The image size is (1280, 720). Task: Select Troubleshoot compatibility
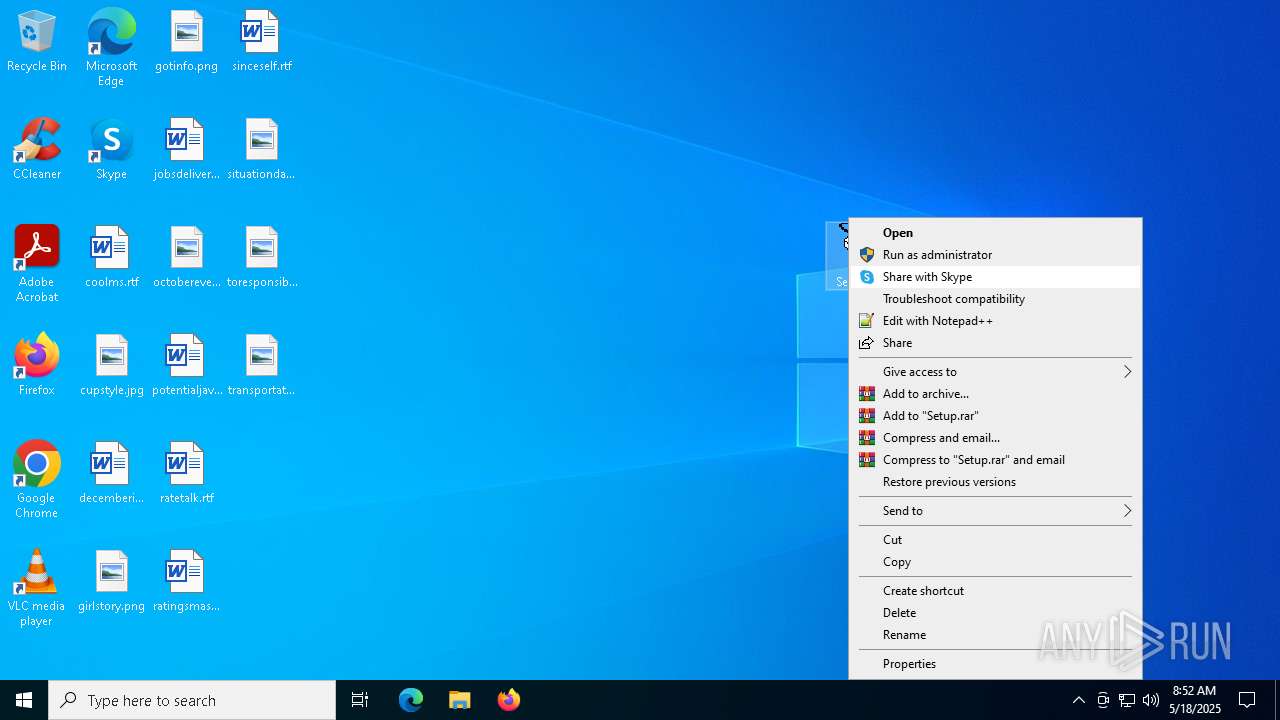click(995, 299)
